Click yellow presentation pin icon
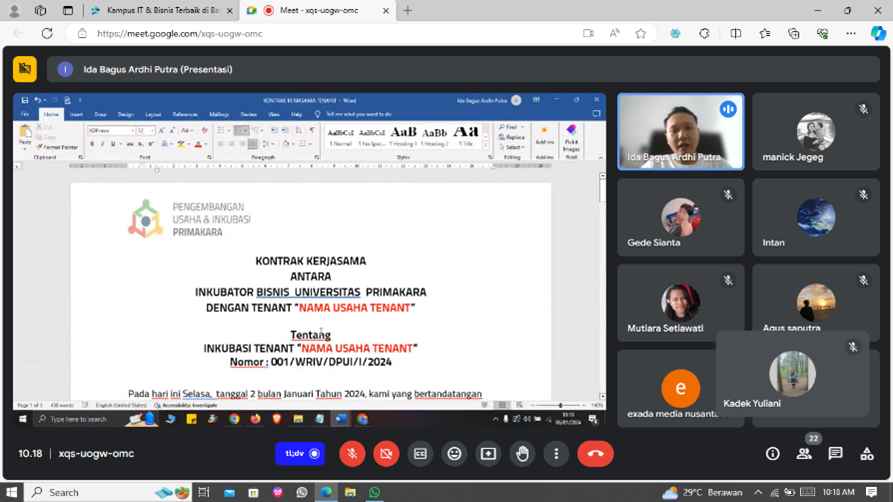Viewport: 893px width, 502px height. pos(25,69)
